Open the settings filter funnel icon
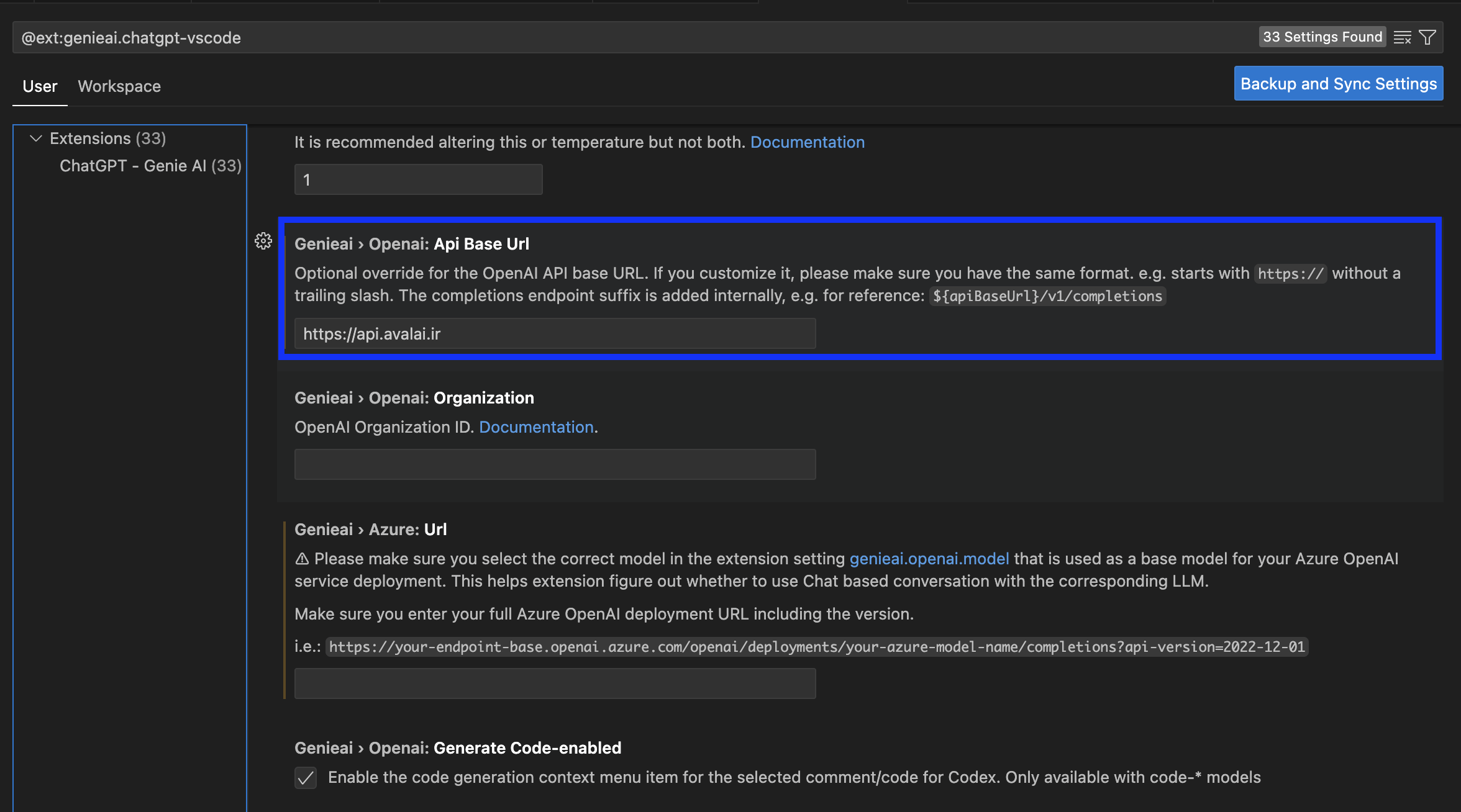This screenshot has height=812, width=1461. pyautogui.click(x=1427, y=37)
